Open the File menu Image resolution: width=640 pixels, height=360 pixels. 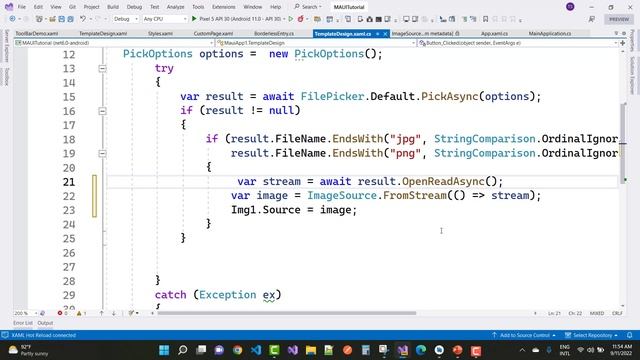22,7
